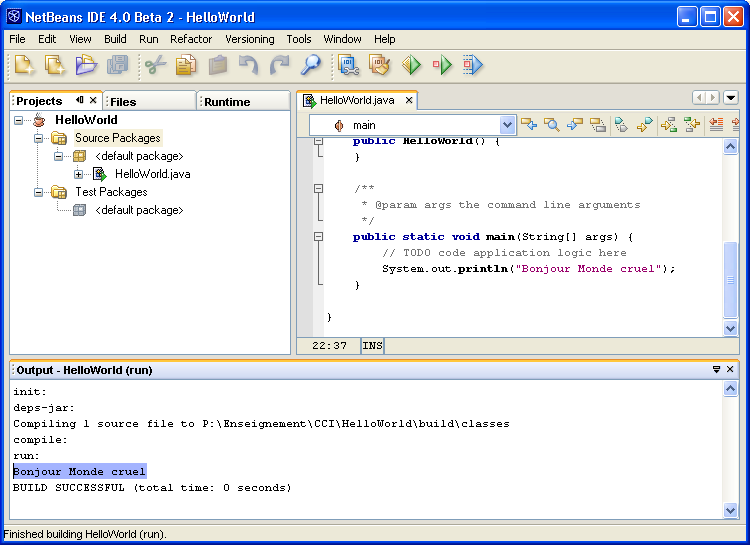Viewport: 750px width, 545px height.
Task: Collapse the Source Packages node
Action: (x=38, y=138)
